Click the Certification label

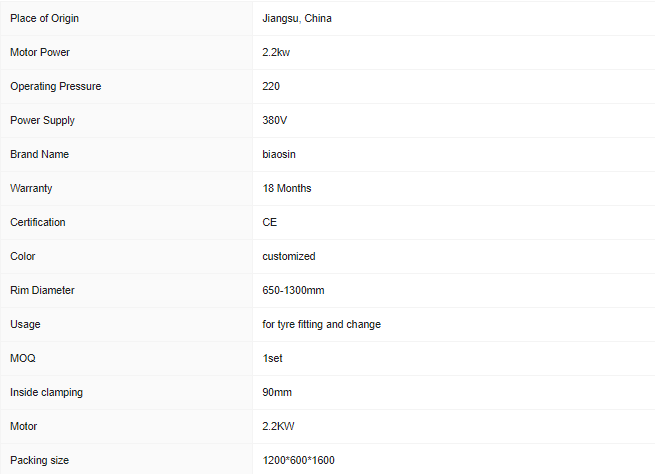click(x=37, y=222)
